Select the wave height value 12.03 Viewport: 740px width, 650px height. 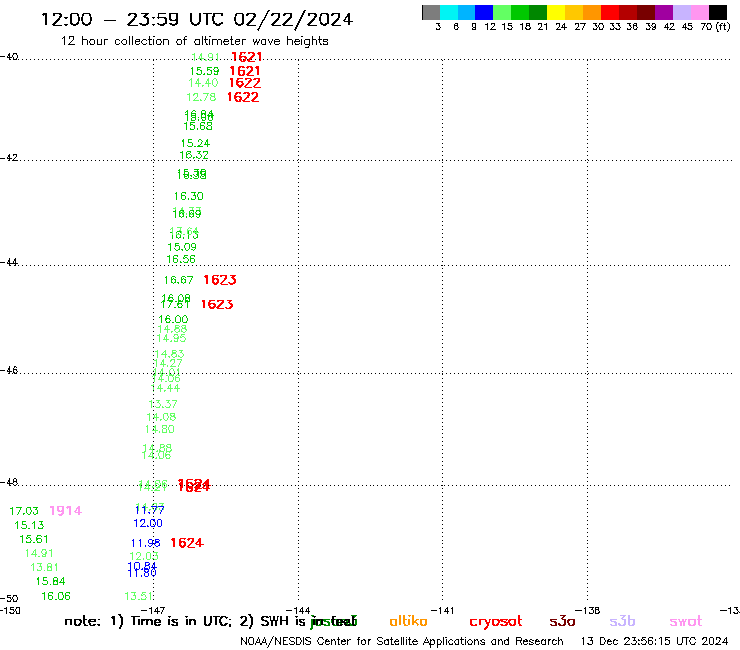[144, 557]
